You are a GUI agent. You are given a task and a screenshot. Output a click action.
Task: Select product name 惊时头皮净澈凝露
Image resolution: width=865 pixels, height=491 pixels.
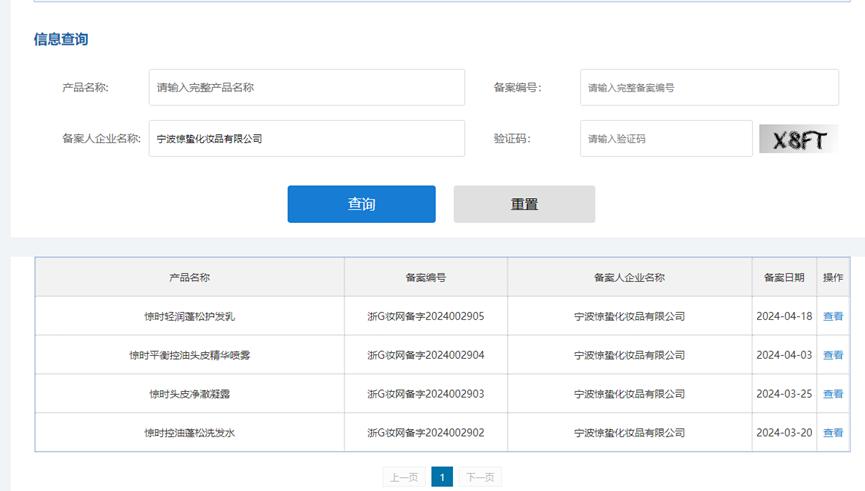click(190, 394)
